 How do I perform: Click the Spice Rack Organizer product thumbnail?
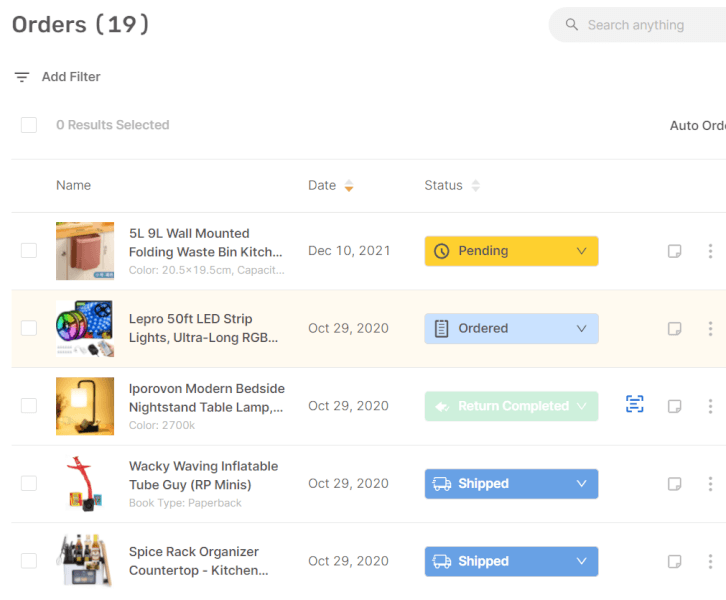[85, 560]
